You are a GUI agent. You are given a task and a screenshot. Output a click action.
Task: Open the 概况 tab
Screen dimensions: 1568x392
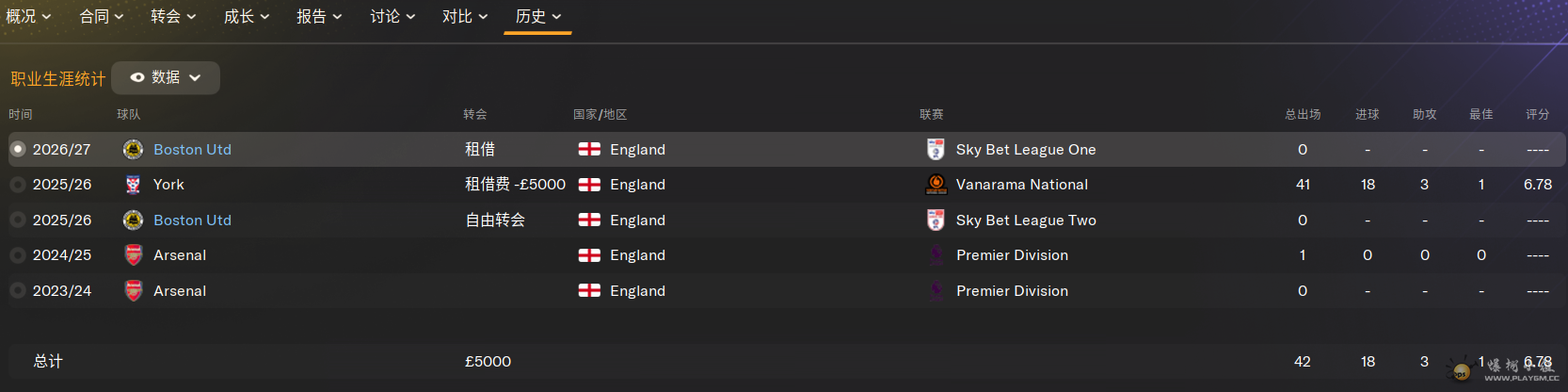(28, 16)
